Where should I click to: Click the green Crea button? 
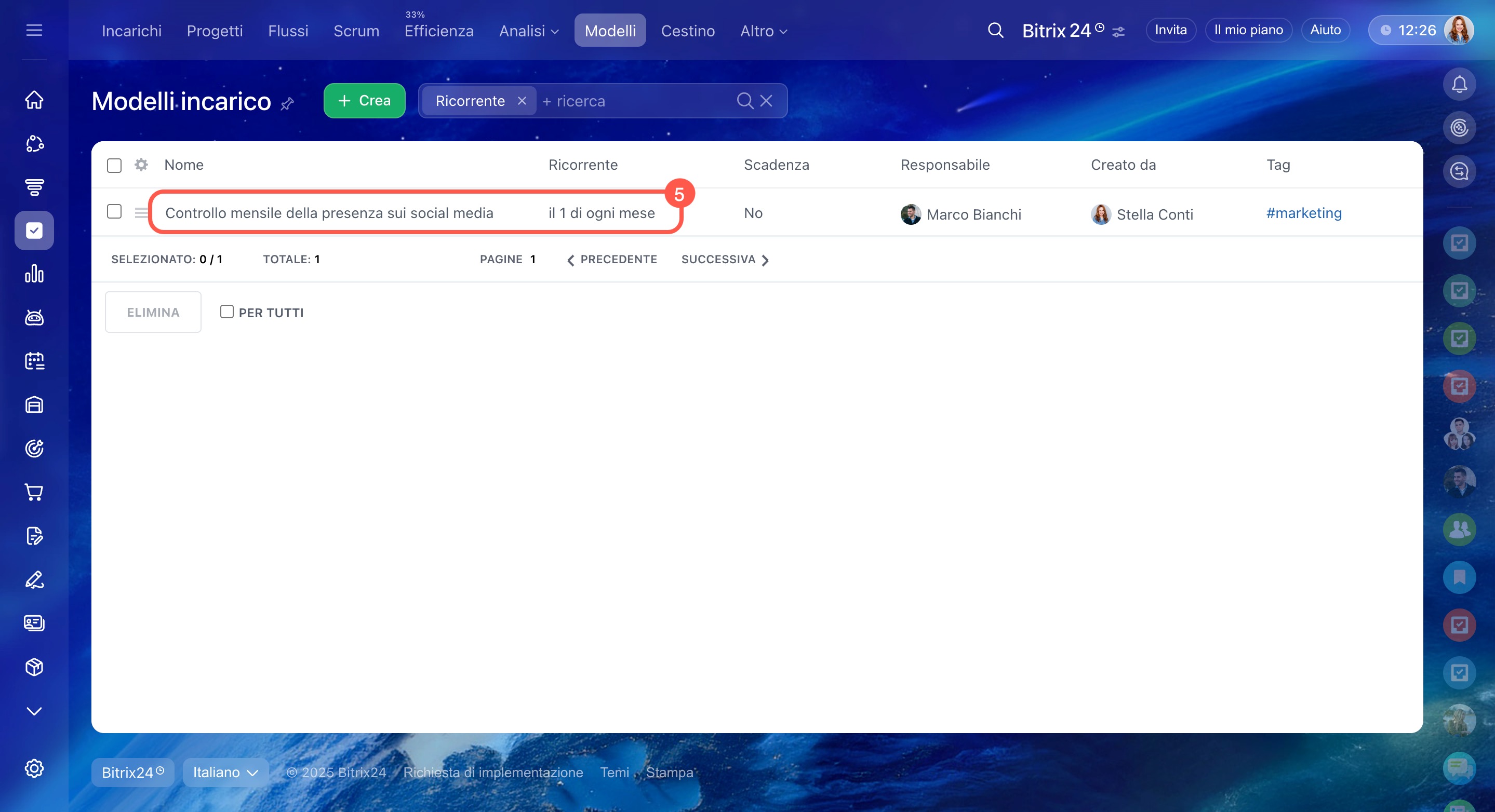(x=364, y=101)
